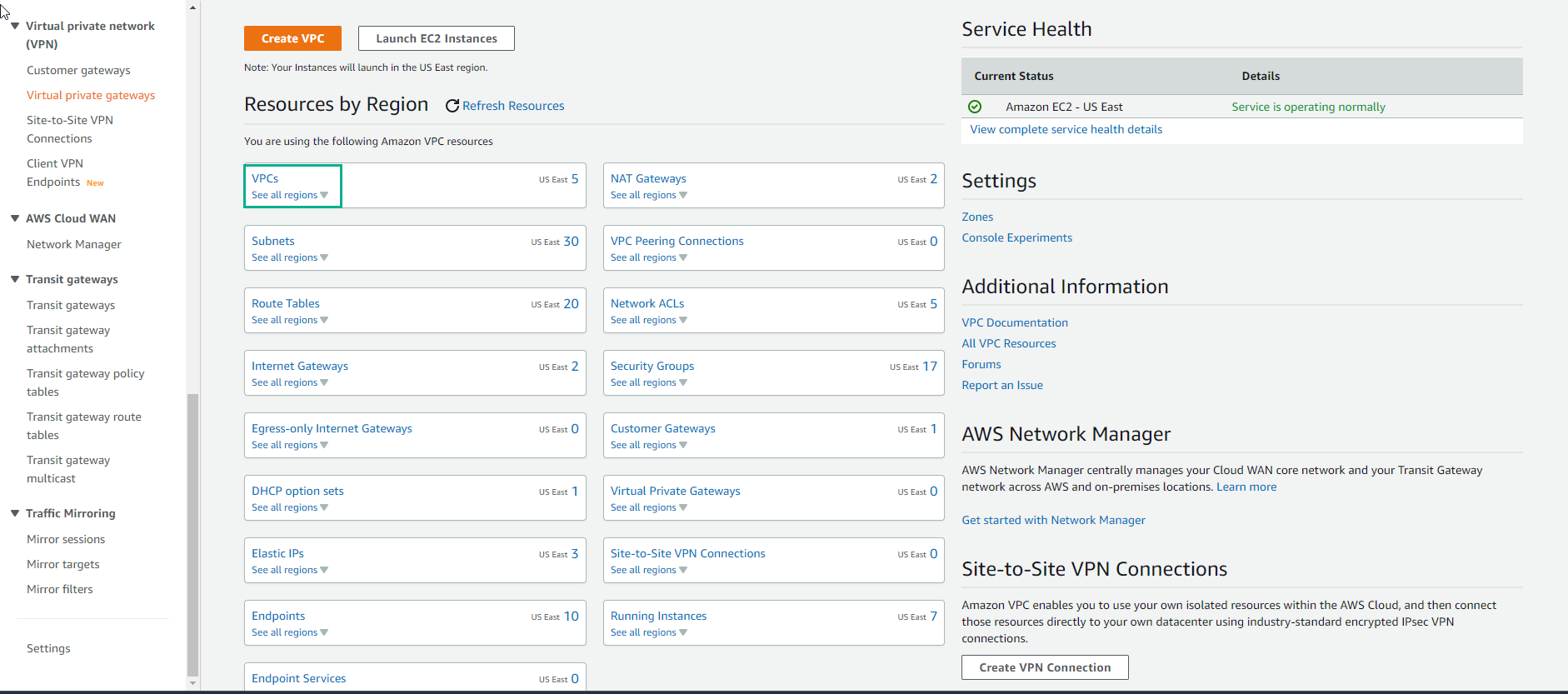1568x694 pixels.
Task: Expand See all regions under Customer Gateways
Action: 649,445
